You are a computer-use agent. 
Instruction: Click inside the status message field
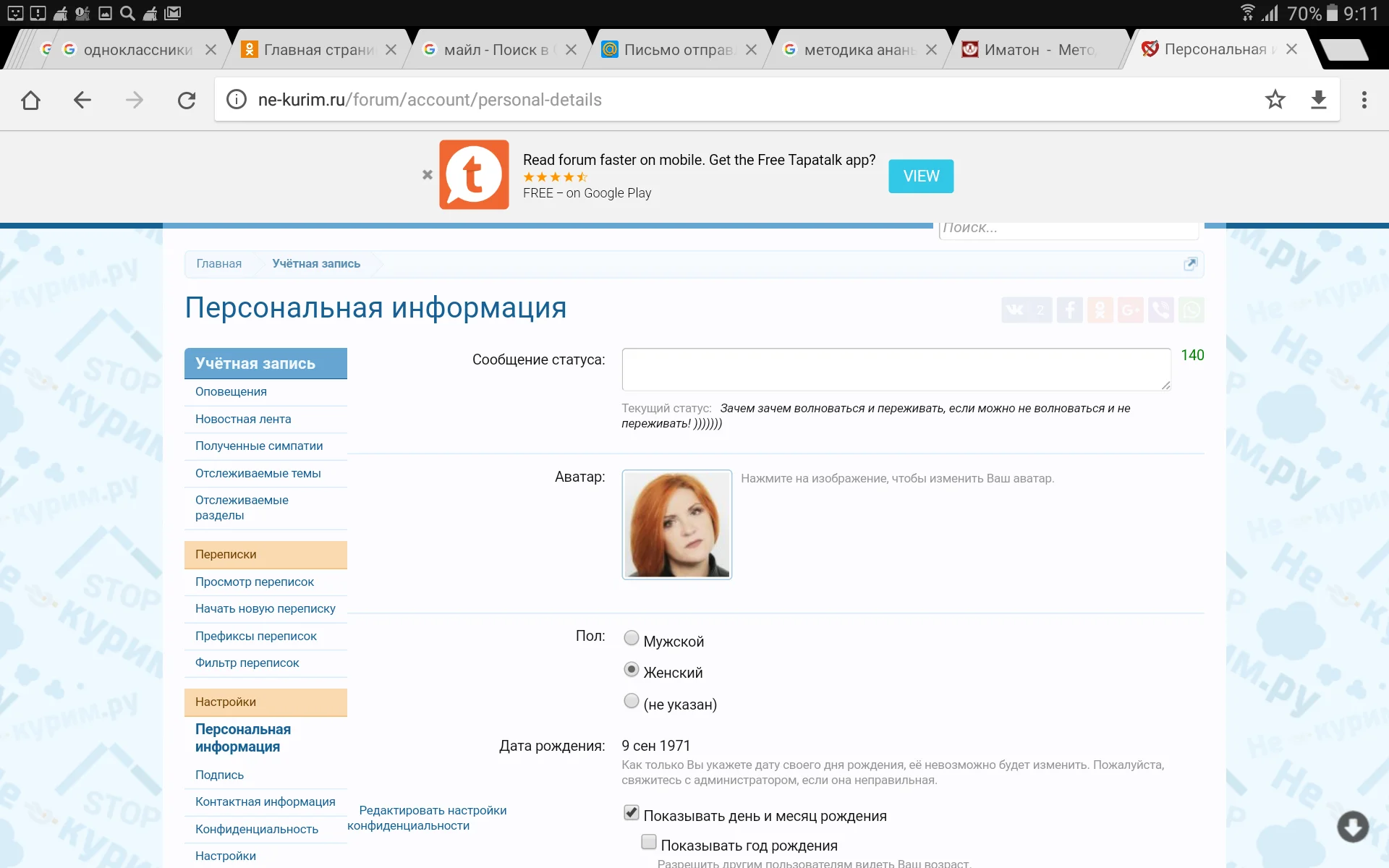click(895, 368)
